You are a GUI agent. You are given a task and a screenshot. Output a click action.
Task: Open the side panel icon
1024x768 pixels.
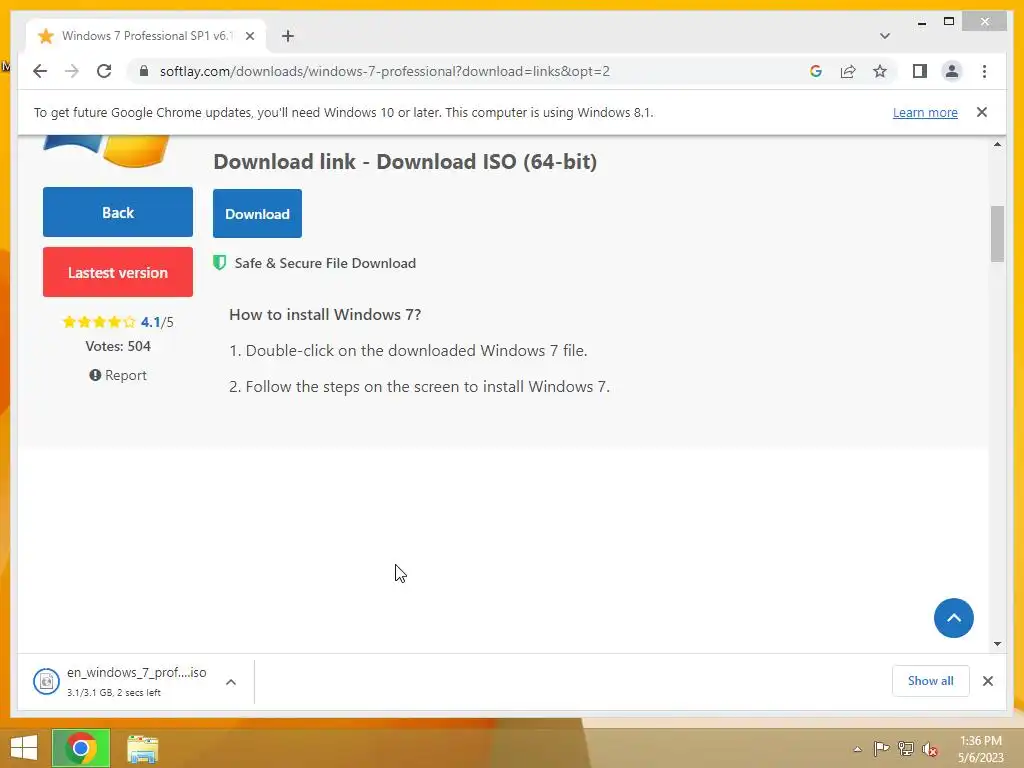pyautogui.click(x=920, y=71)
